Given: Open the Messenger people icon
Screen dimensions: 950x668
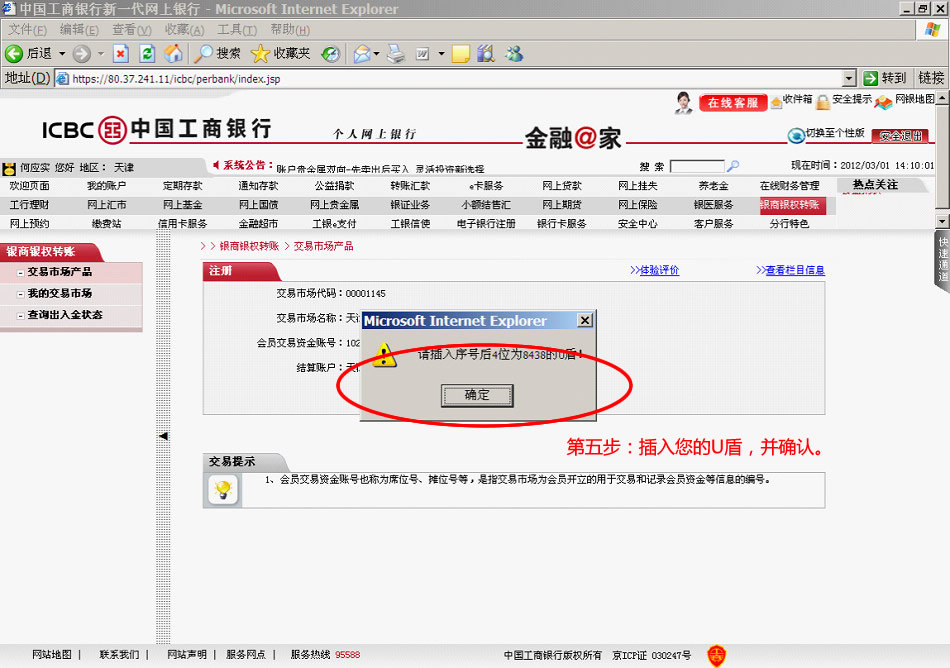Looking at the screenshot, I should pyautogui.click(x=514, y=54).
